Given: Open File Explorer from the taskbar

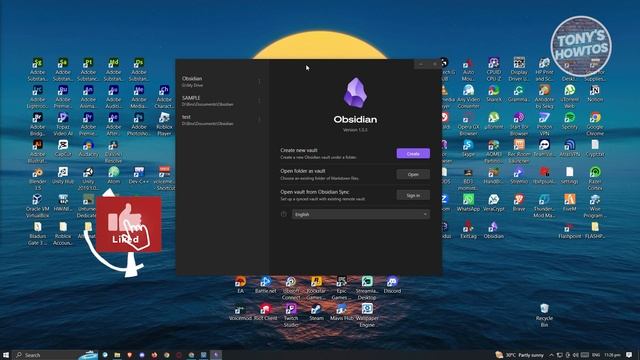Looking at the screenshot, I should pyautogui.click(x=117, y=355).
